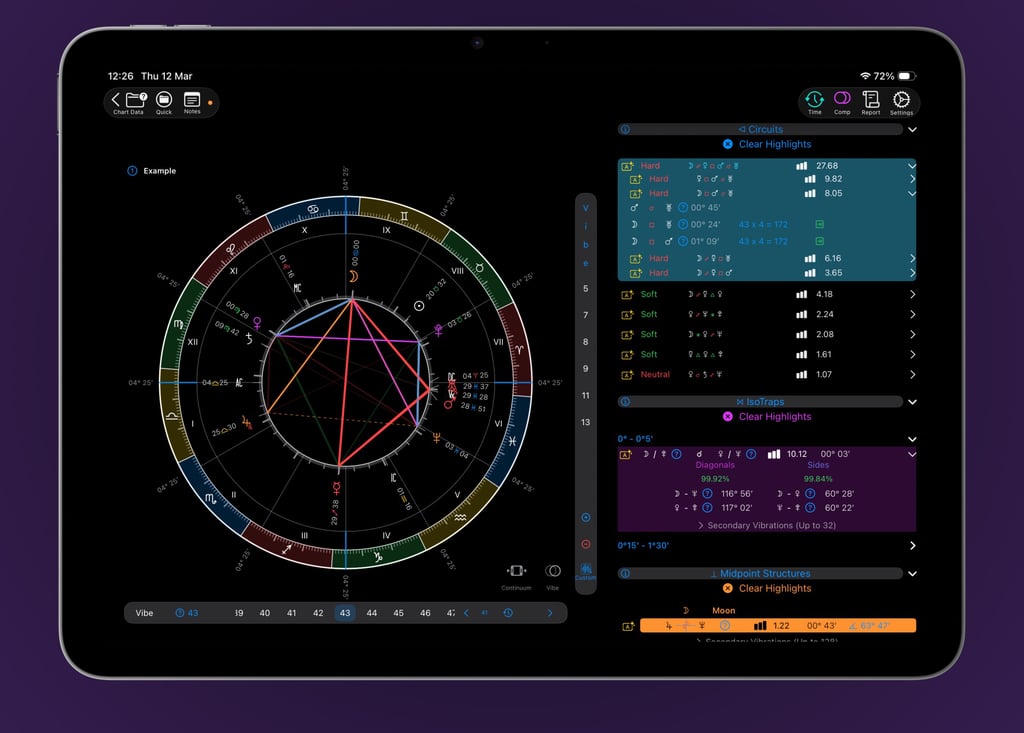Toggle highlight on Soft 2.24 circuit
The height and width of the screenshot is (733, 1024).
(x=627, y=315)
